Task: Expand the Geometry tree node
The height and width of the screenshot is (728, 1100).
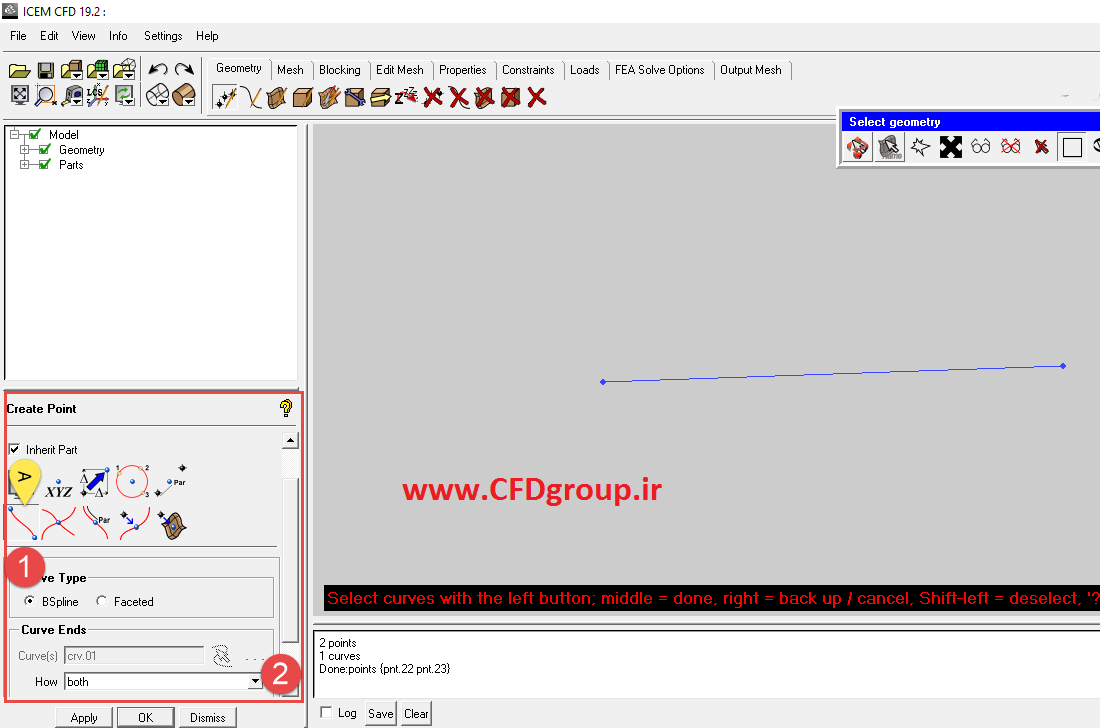Action: pyautogui.click(x=25, y=149)
